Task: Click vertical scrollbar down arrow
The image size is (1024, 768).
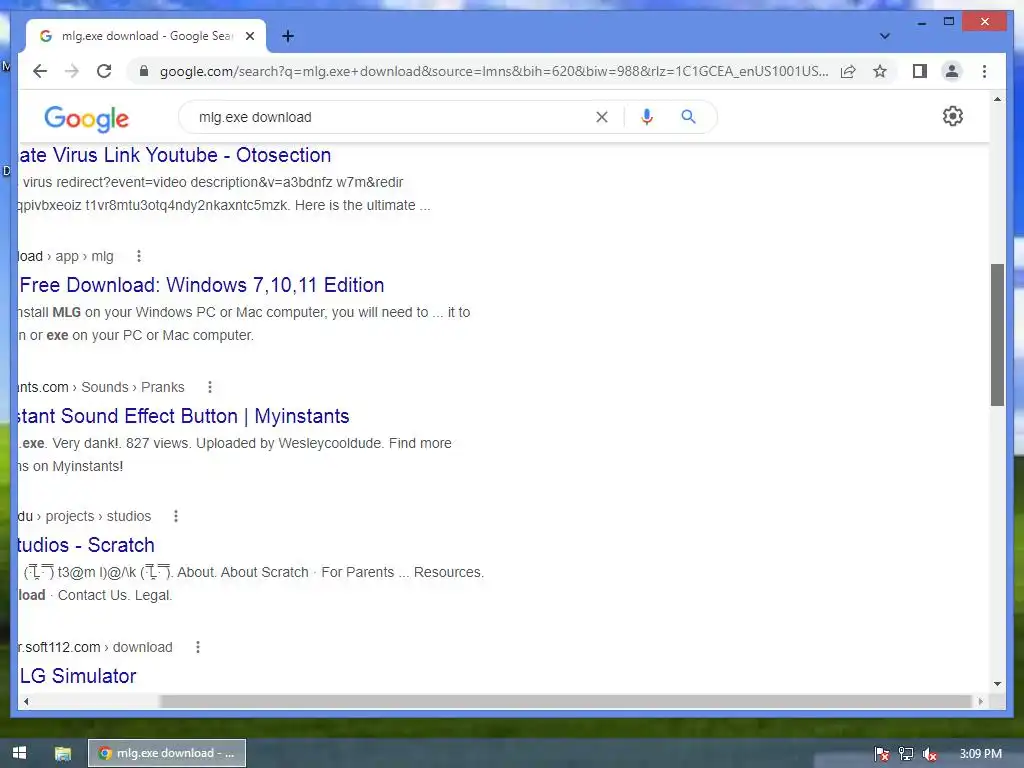Action: pos(997,684)
